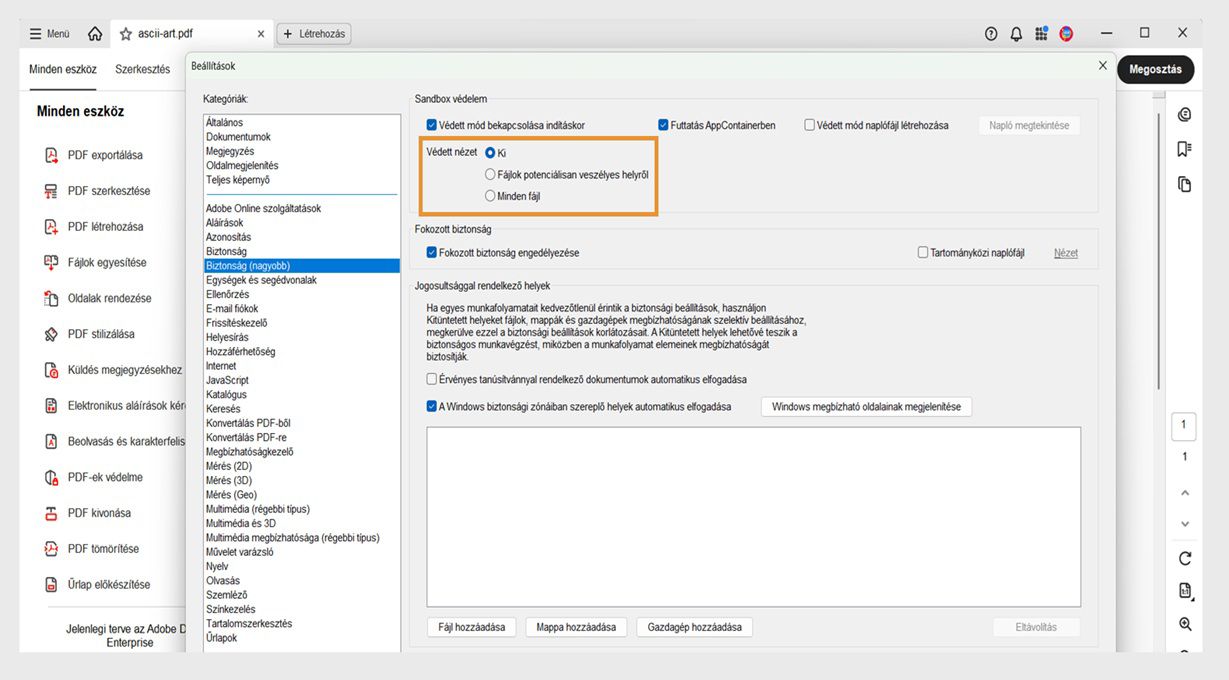1229x680 pixels.
Task: Open the bookmarks panel icon
Action: (x=1184, y=149)
